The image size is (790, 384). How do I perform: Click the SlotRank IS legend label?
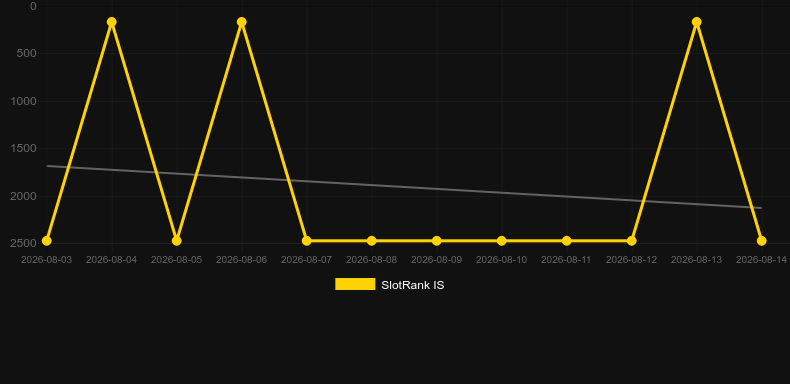coord(413,285)
